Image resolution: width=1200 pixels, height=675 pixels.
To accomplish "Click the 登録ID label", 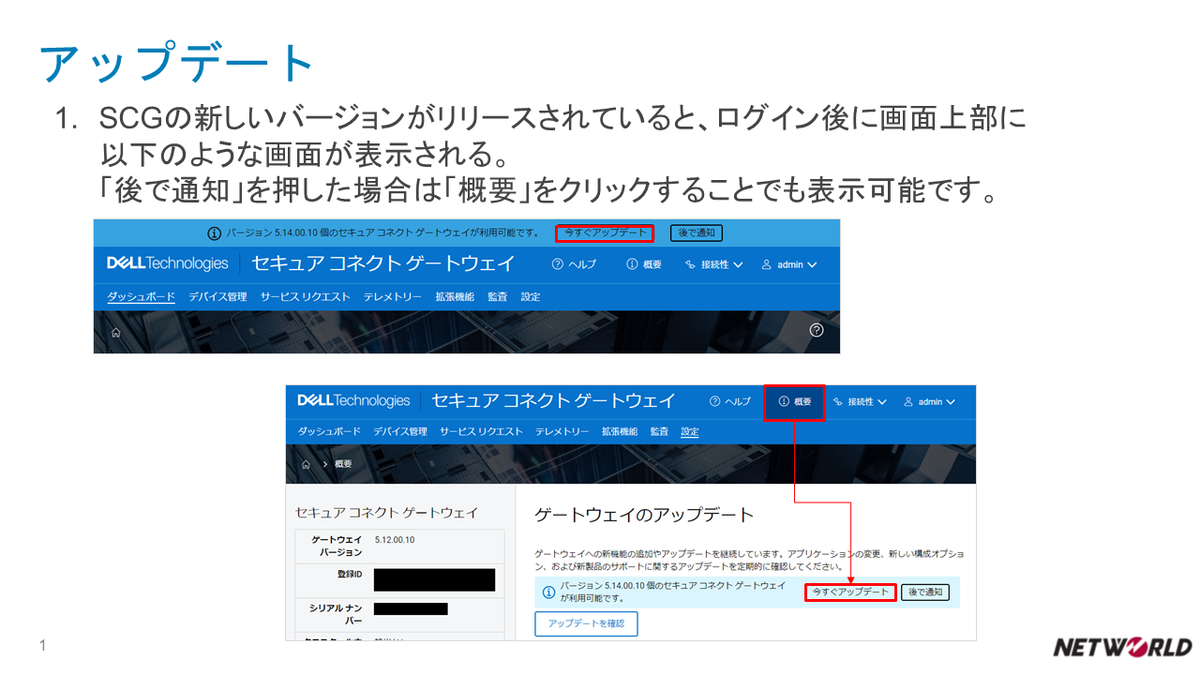I will pos(349,574).
